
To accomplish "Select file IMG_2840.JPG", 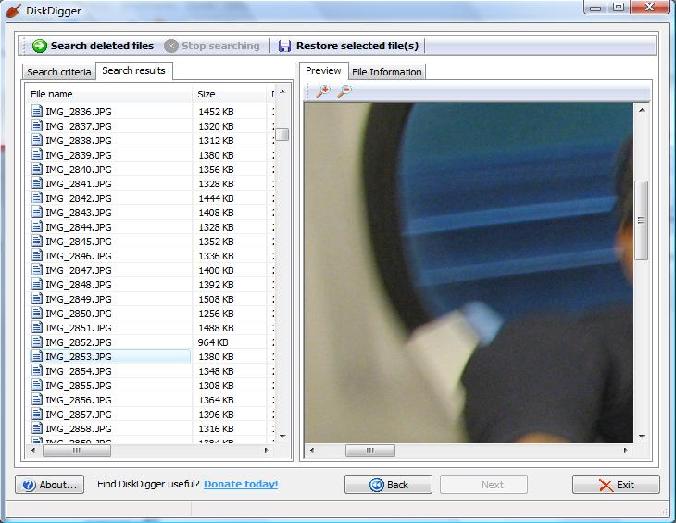I will [78, 169].
